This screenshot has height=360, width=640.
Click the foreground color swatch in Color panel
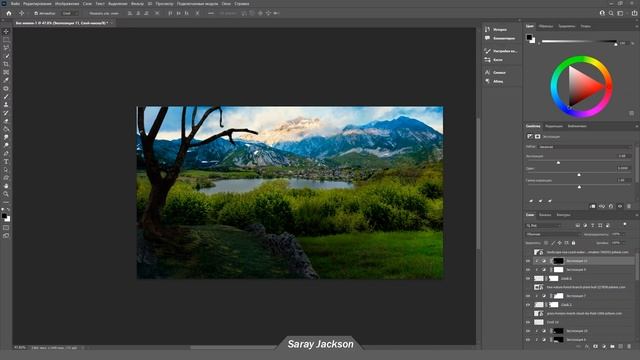click(x=529, y=38)
